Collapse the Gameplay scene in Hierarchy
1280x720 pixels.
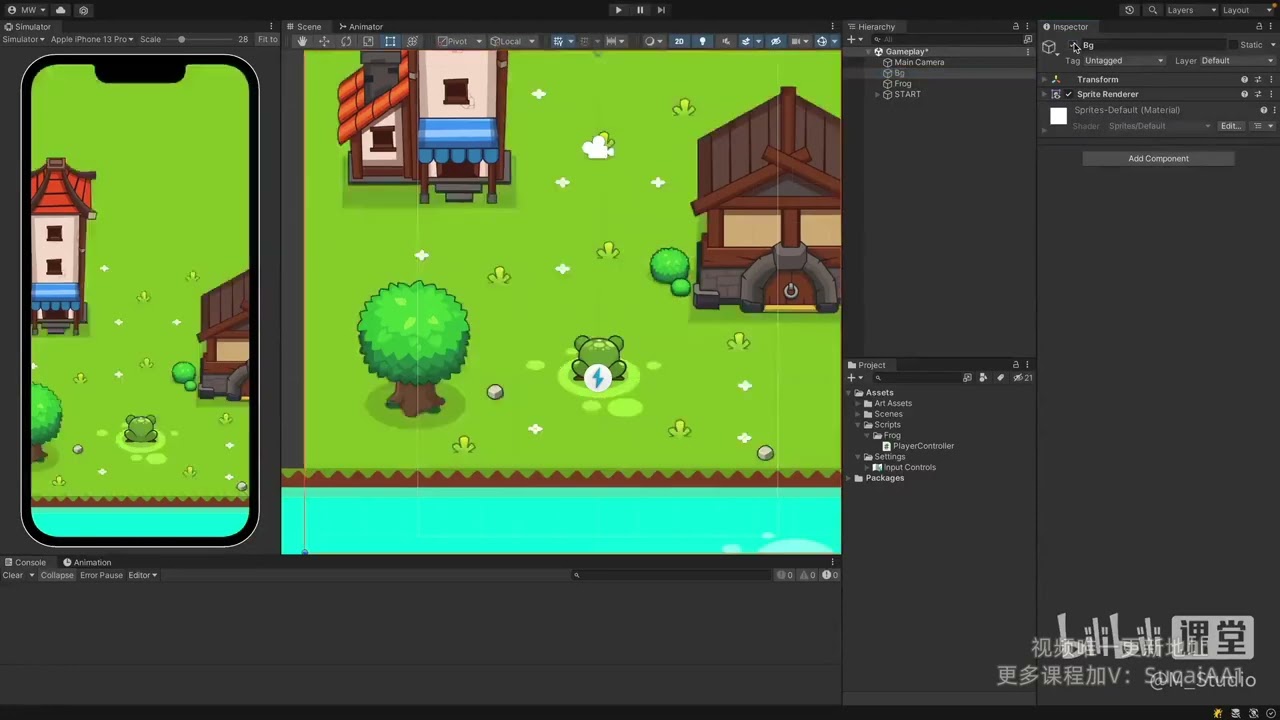[x=867, y=51]
